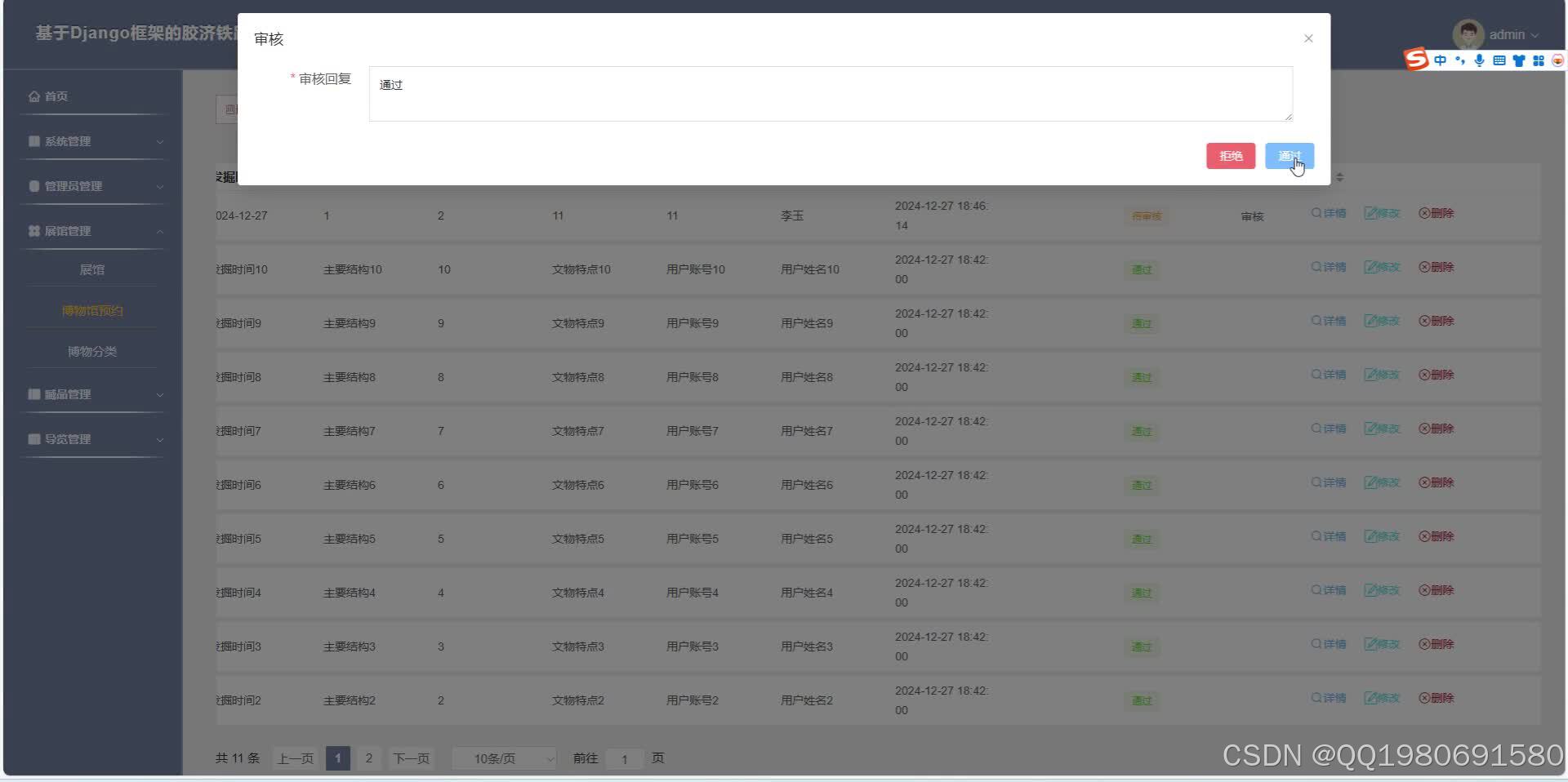Open the admin user dropdown
1568x782 pixels.
(x=1513, y=35)
